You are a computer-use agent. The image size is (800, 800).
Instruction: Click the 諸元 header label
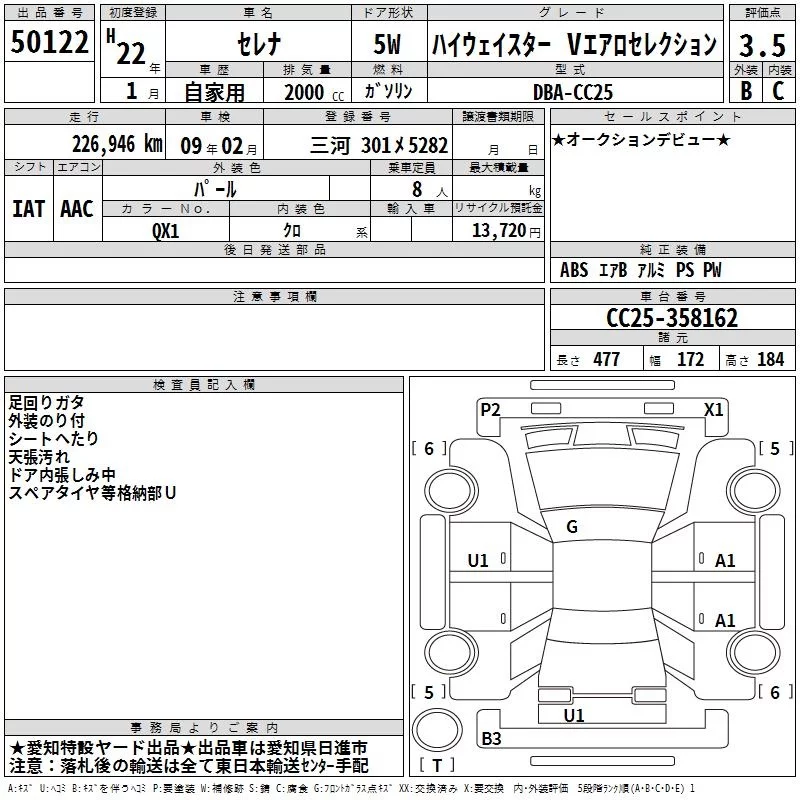coord(673,338)
